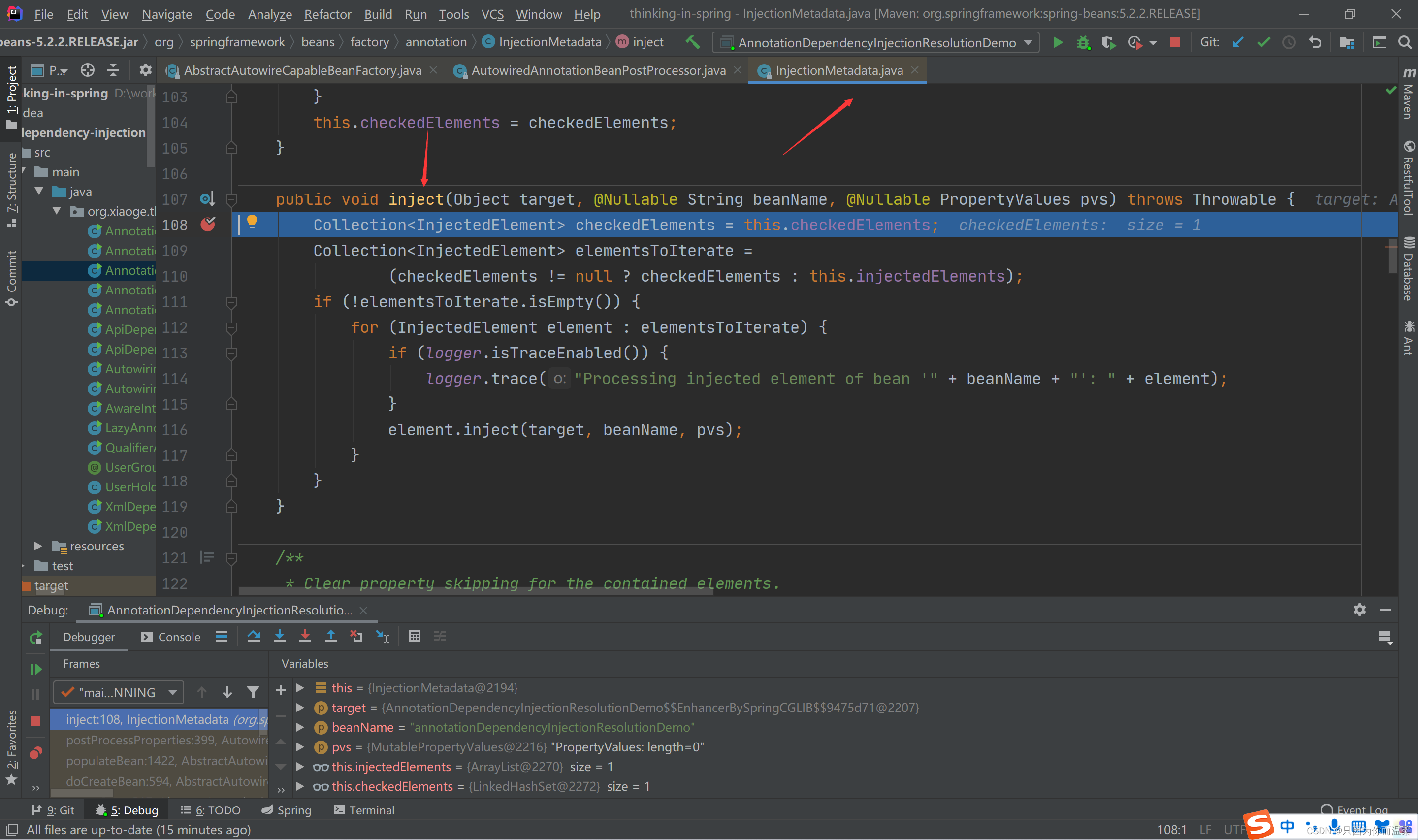Expand the 'this' variable in Variables panel
The width and height of the screenshot is (1418, 840).
click(299, 688)
